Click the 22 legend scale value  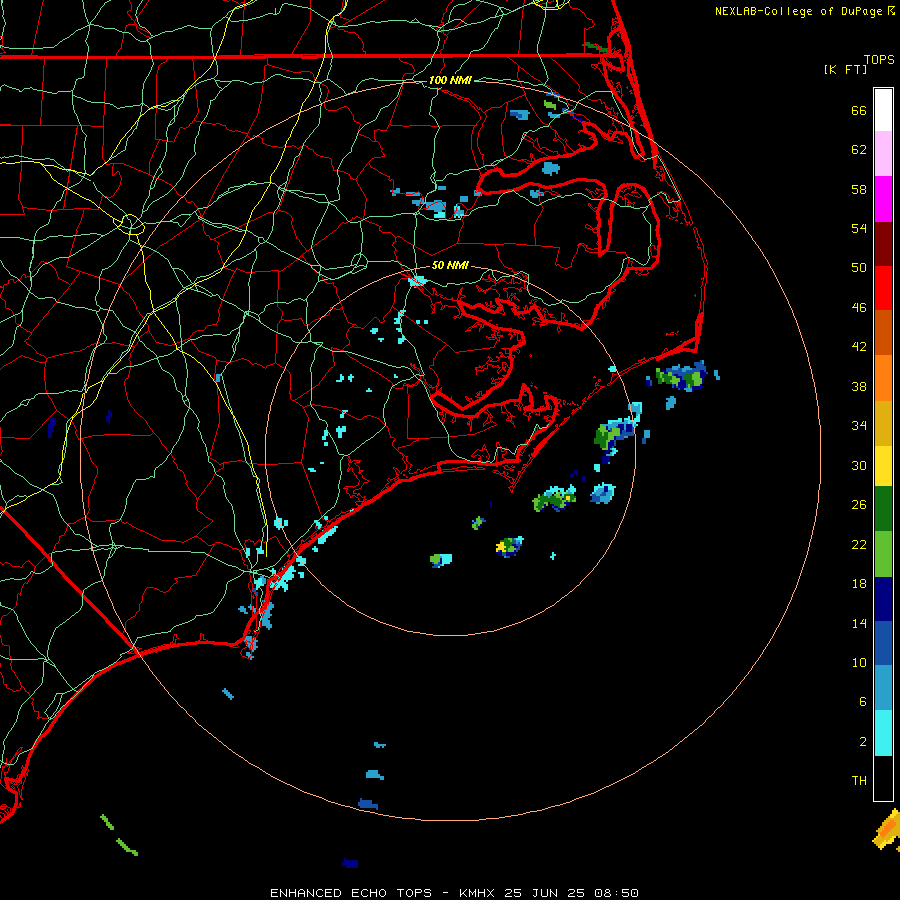pyautogui.click(x=859, y=544)
